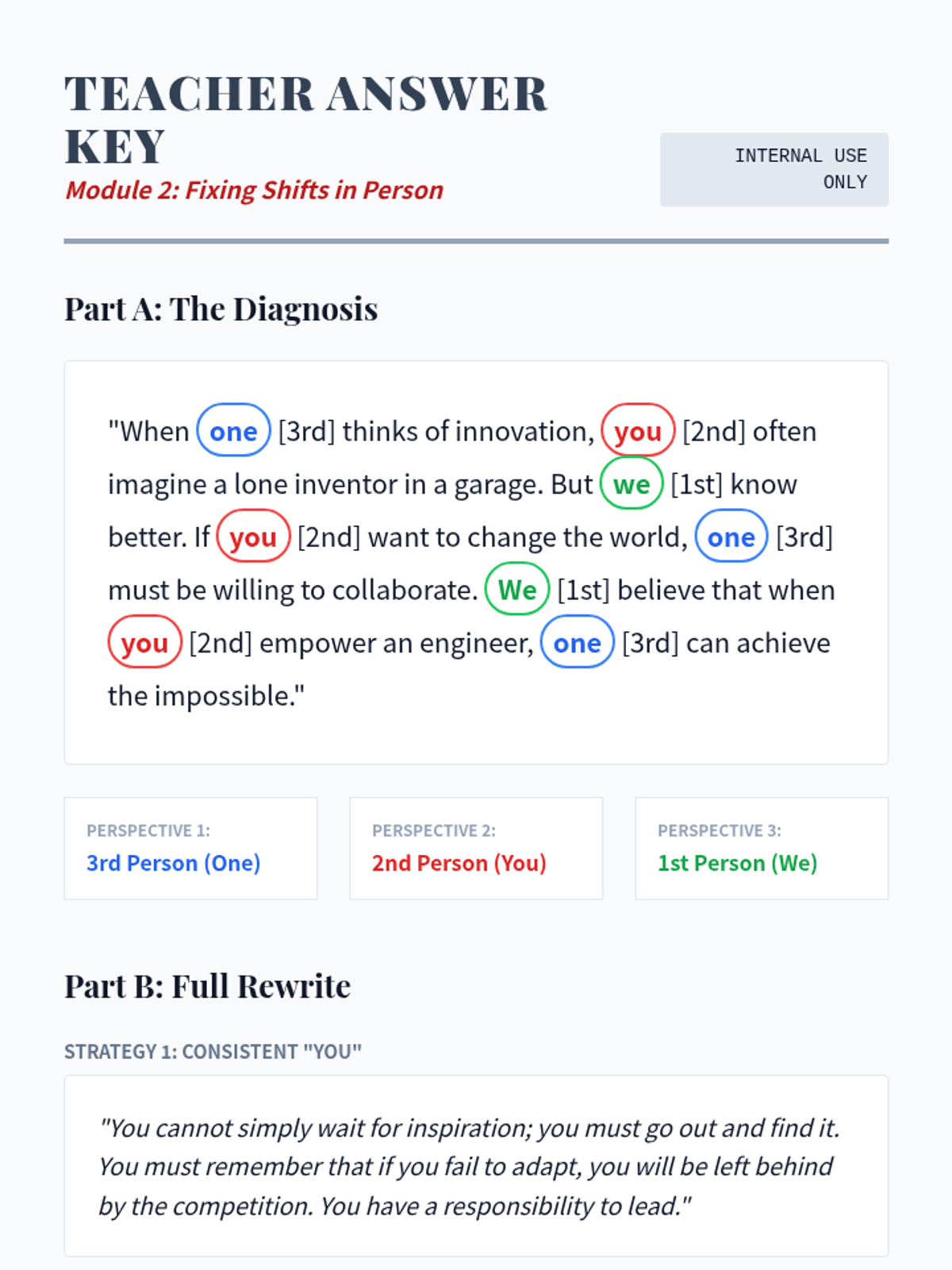Click the "Teacher Answer Key" title

click(305, 119)
